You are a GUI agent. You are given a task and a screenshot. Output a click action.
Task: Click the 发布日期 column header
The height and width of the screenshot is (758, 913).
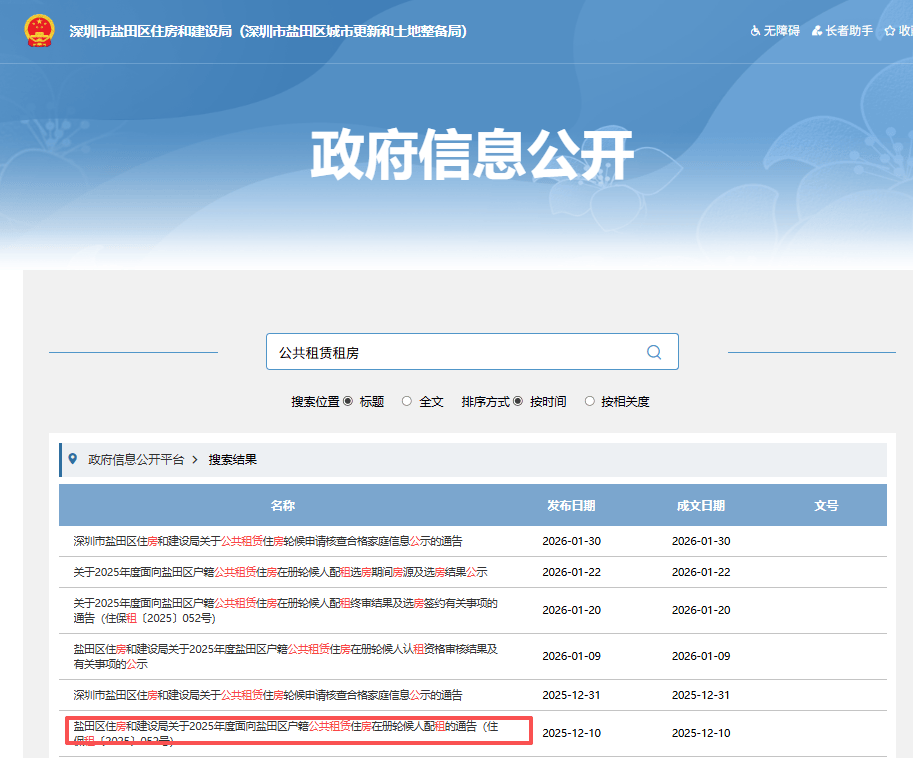coord(573,505)
